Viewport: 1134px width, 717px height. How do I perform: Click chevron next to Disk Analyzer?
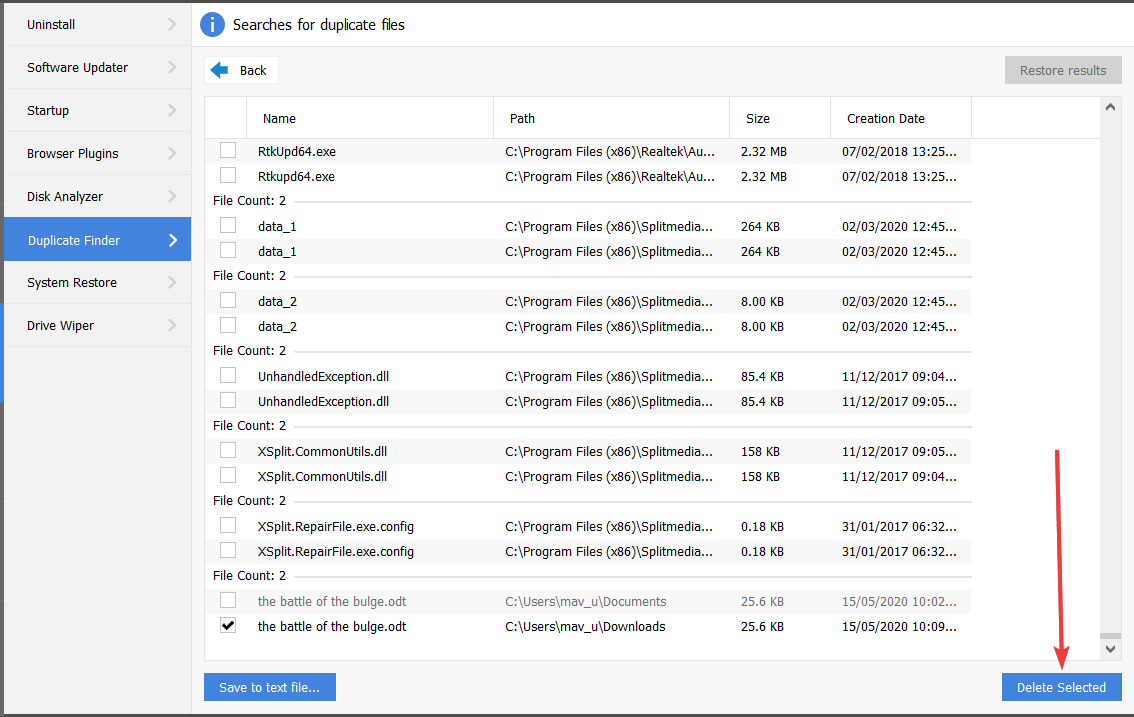pos(172,196)
